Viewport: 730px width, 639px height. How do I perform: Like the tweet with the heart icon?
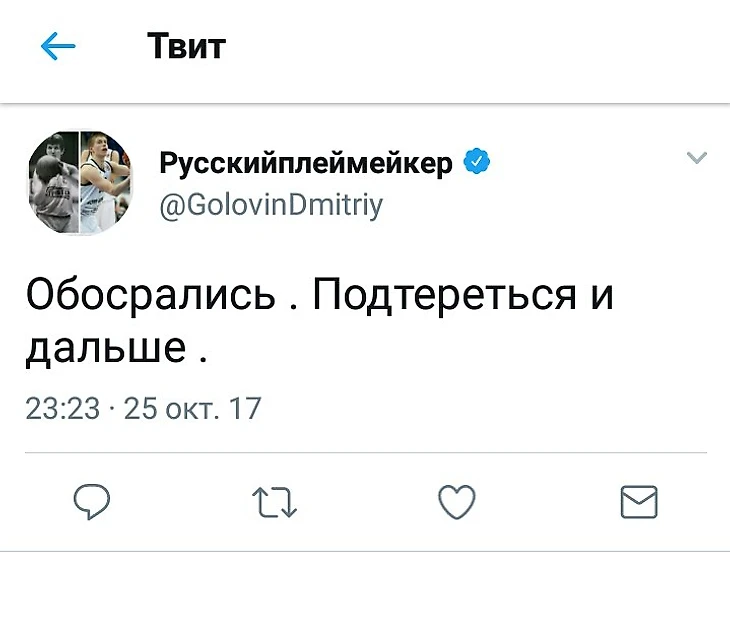[x=457, y=502]
